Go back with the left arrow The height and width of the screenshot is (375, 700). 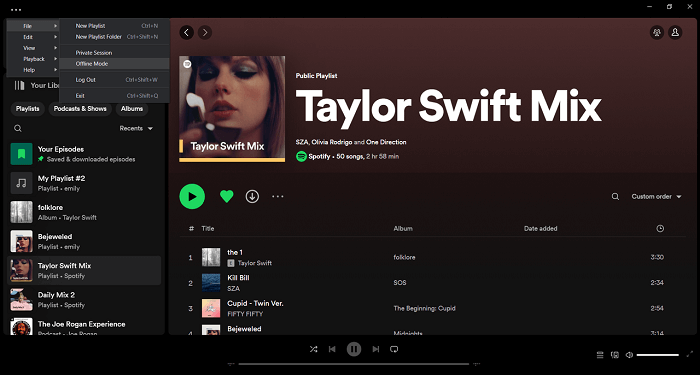coord(187,32)
